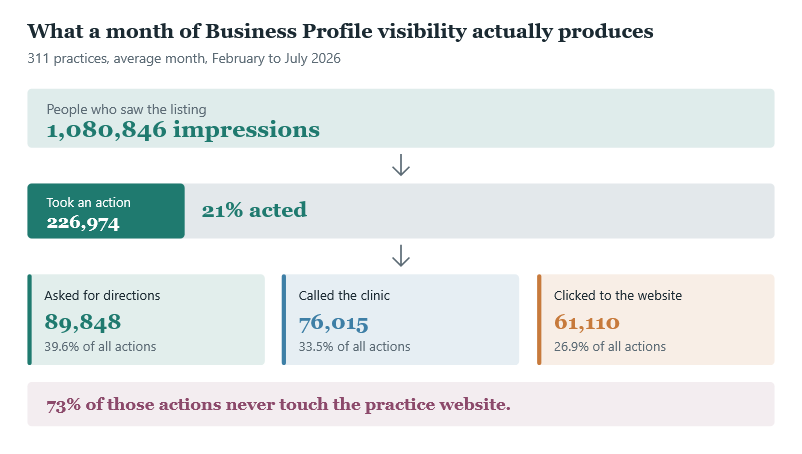Screen dimensions: 802x454
Task: Open the 'Clicked to the website' card
Action: click(x=656, y=320)
